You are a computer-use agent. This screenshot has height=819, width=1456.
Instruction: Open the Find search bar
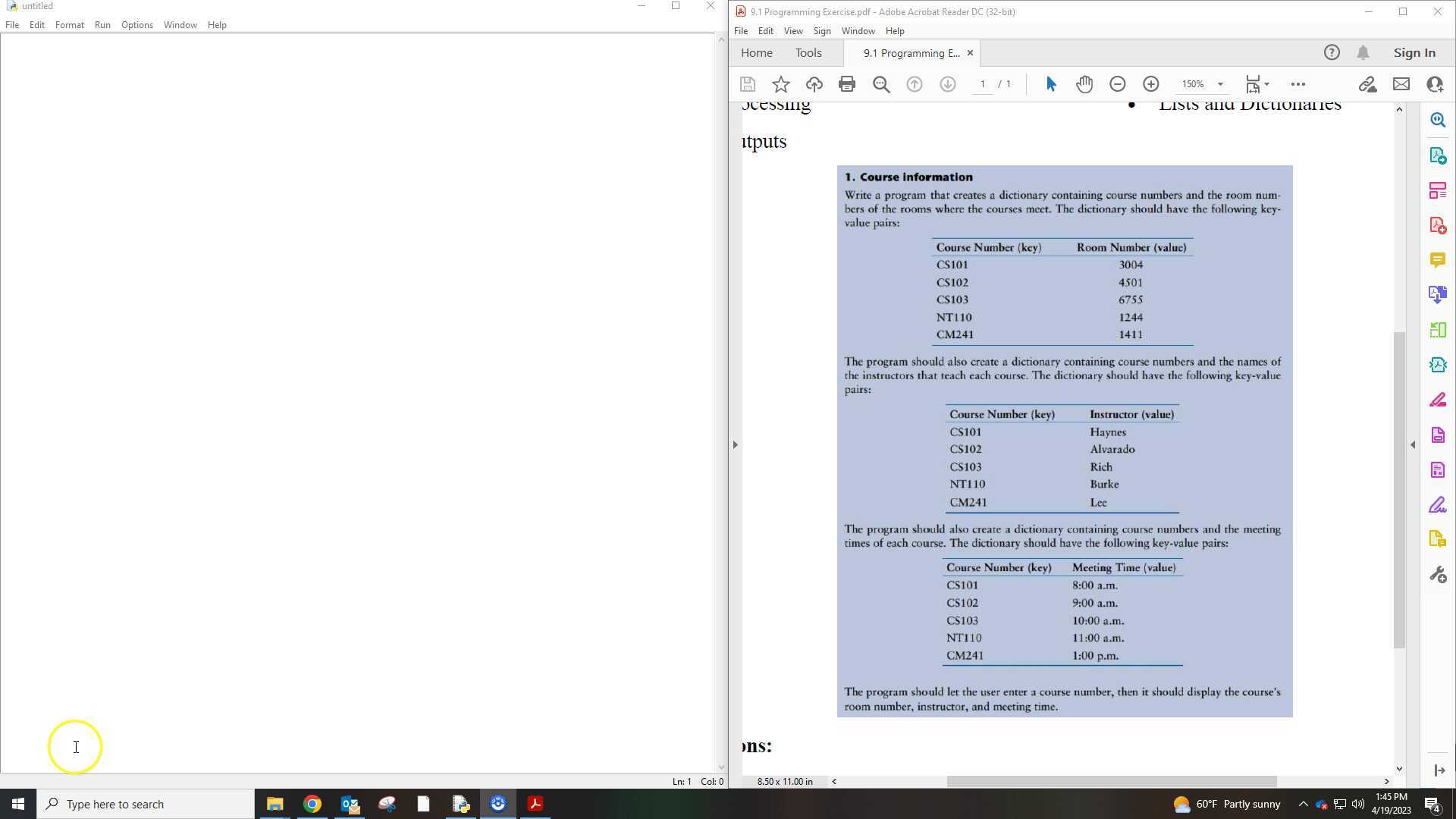coord(880,84)
